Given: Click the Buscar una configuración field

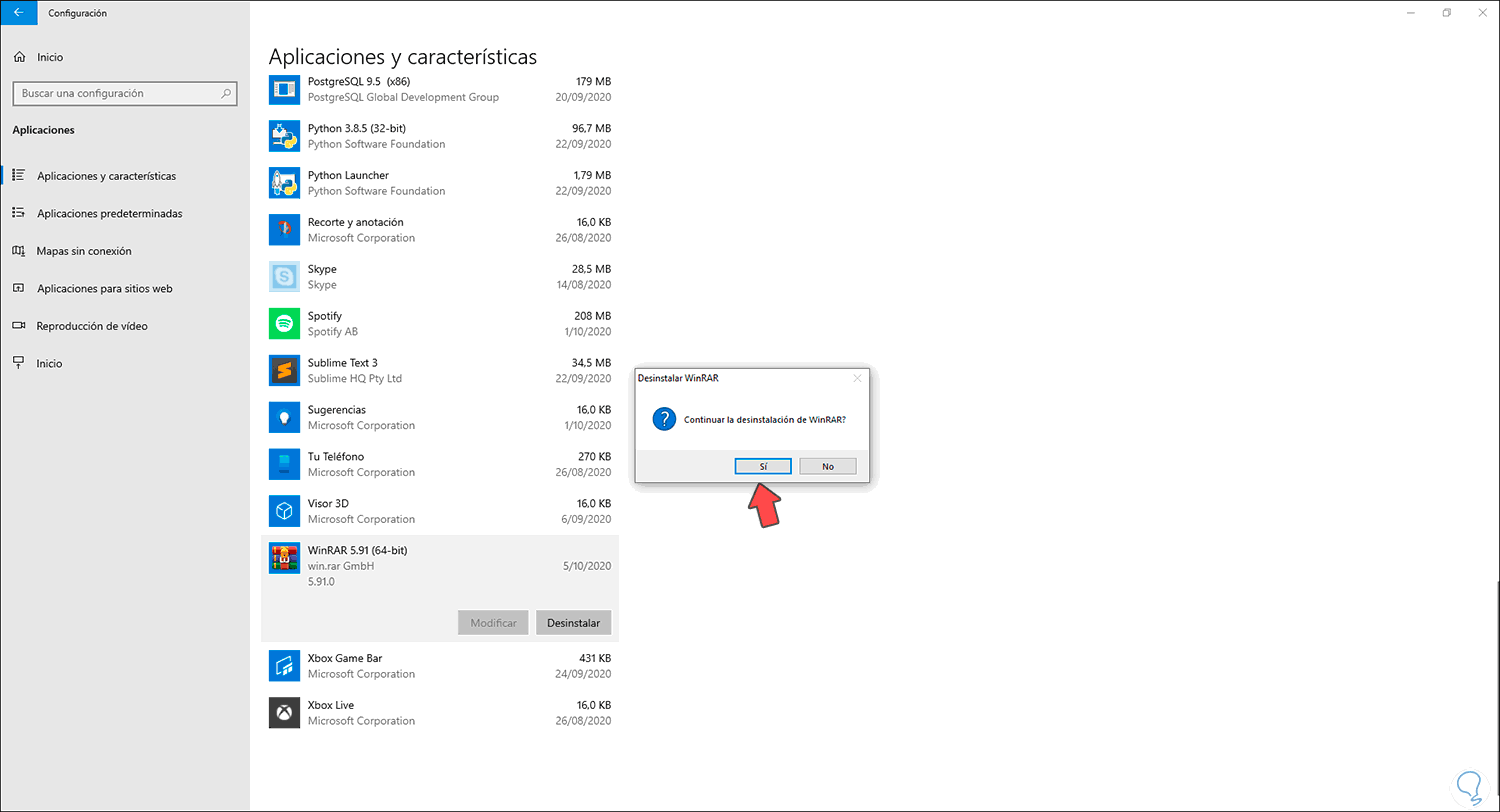Looking at the screenshot, I should [115, 93].
